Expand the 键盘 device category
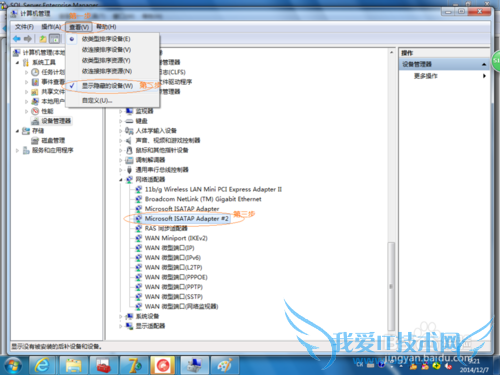 point(121,121)
